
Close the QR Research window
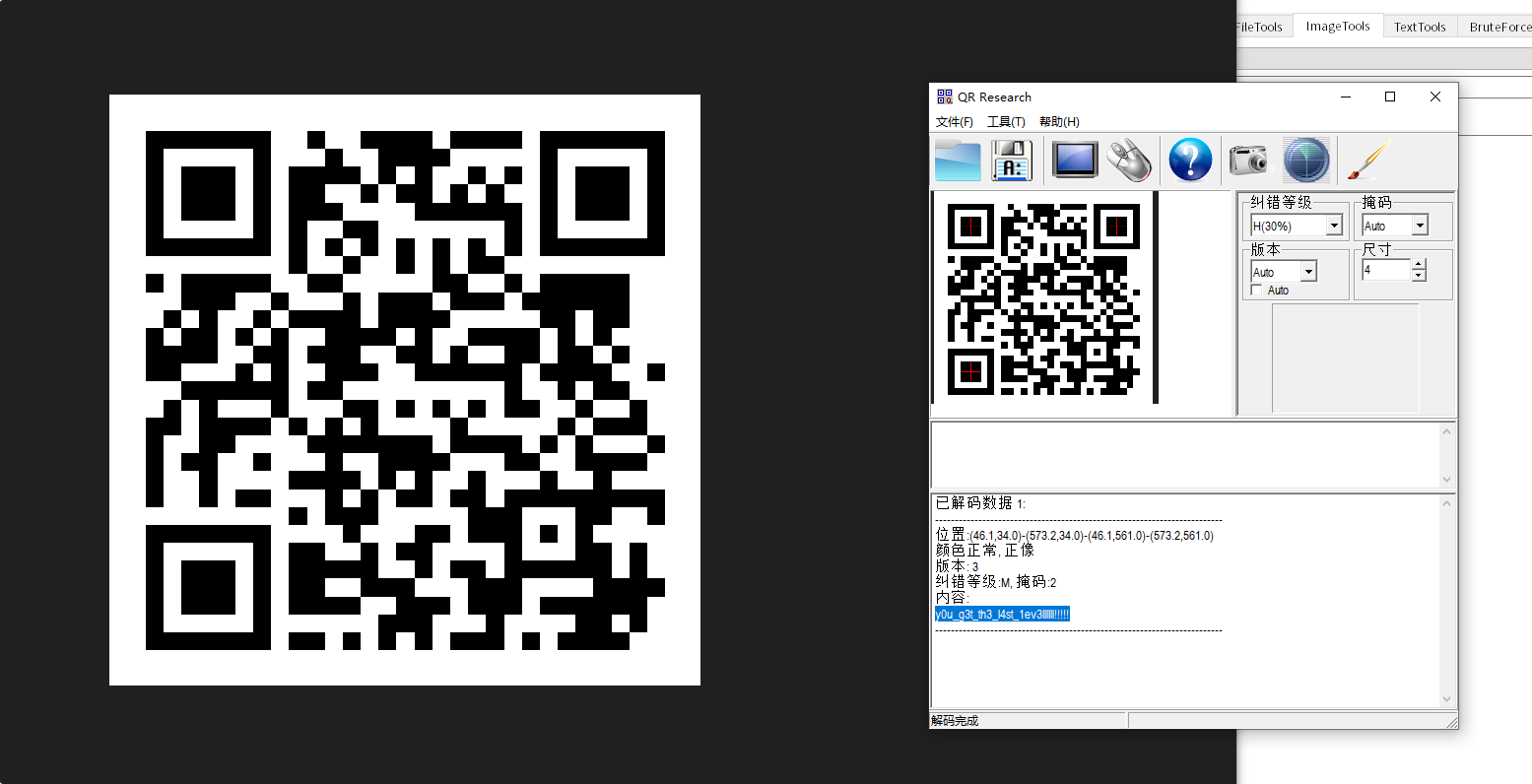click(1435, 97)
